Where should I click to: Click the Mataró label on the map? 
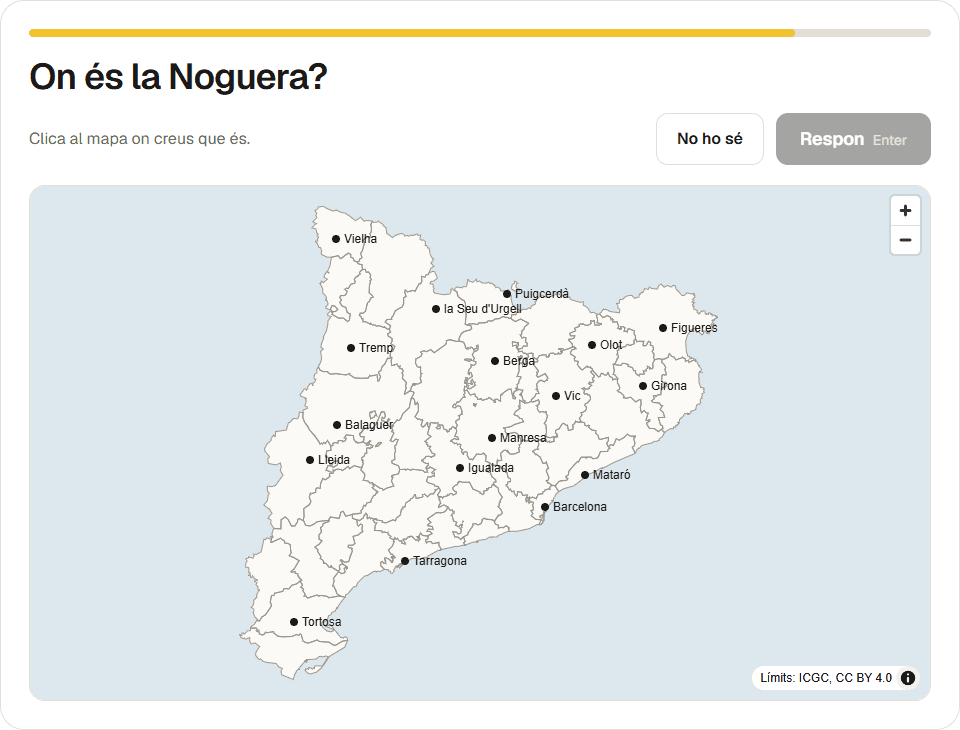click(612, 475)
